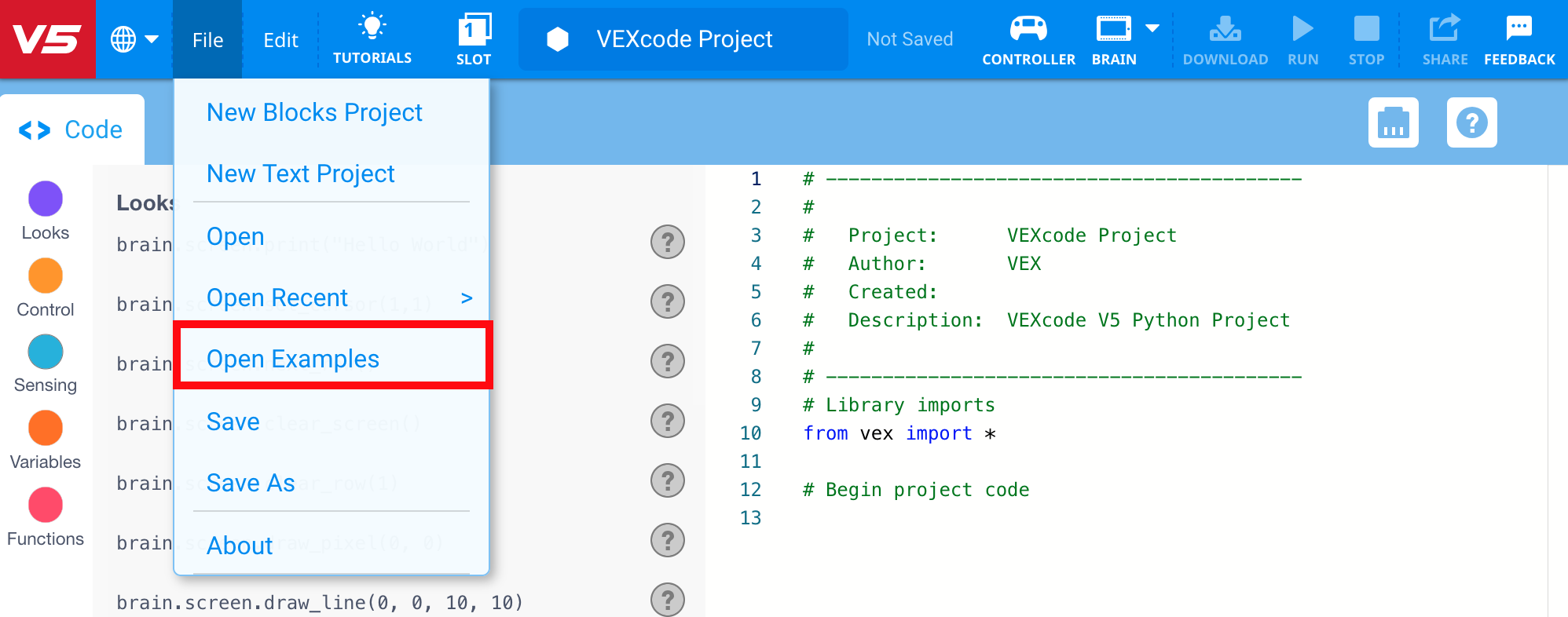The width and height of the screenshot is (1568, 617).
Task: Choose Open Examples from File menu
Action: tap(293, 359)
